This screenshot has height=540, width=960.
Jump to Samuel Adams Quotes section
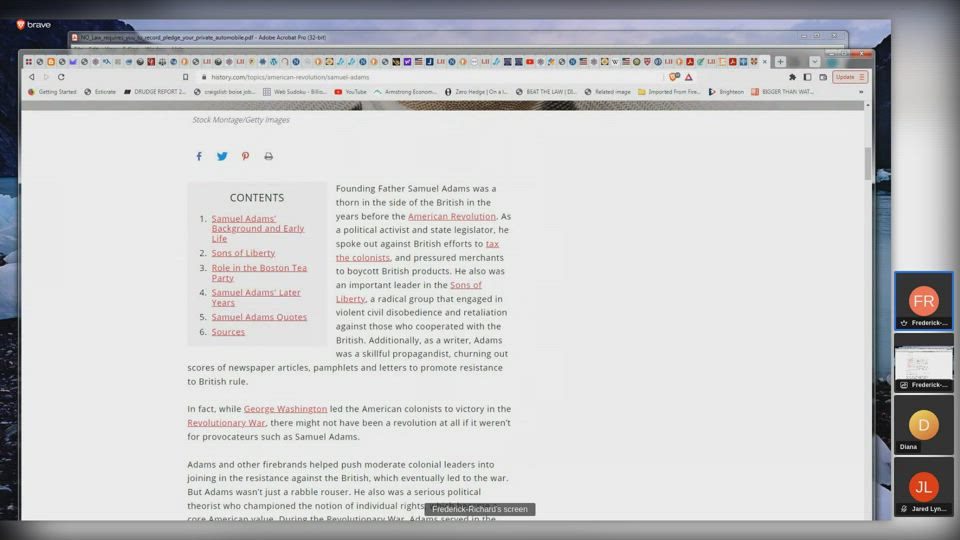(x=259, y=317)
